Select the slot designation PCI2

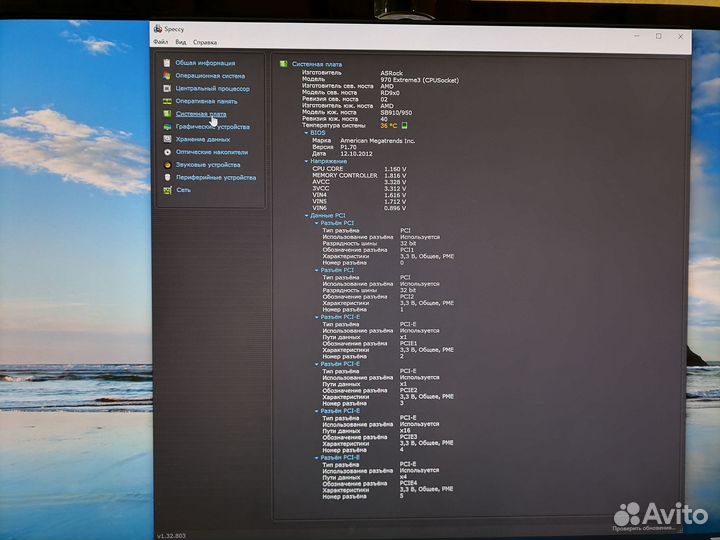[x=407, y=297]
